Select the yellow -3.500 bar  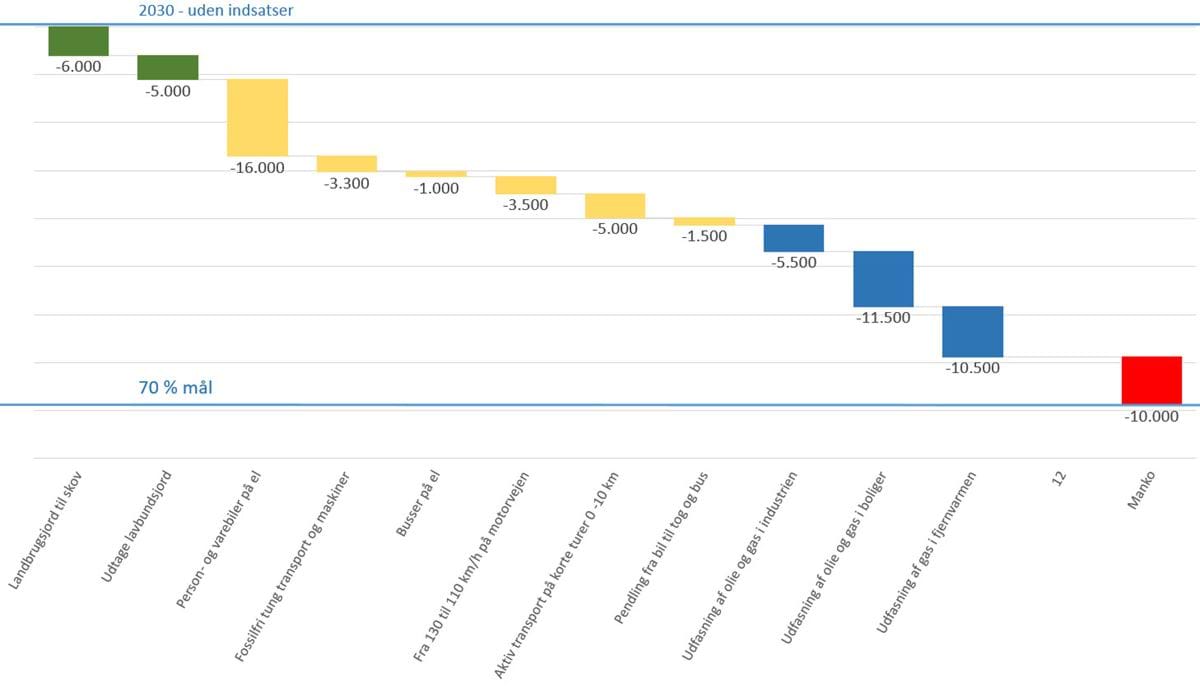point(525,185)
